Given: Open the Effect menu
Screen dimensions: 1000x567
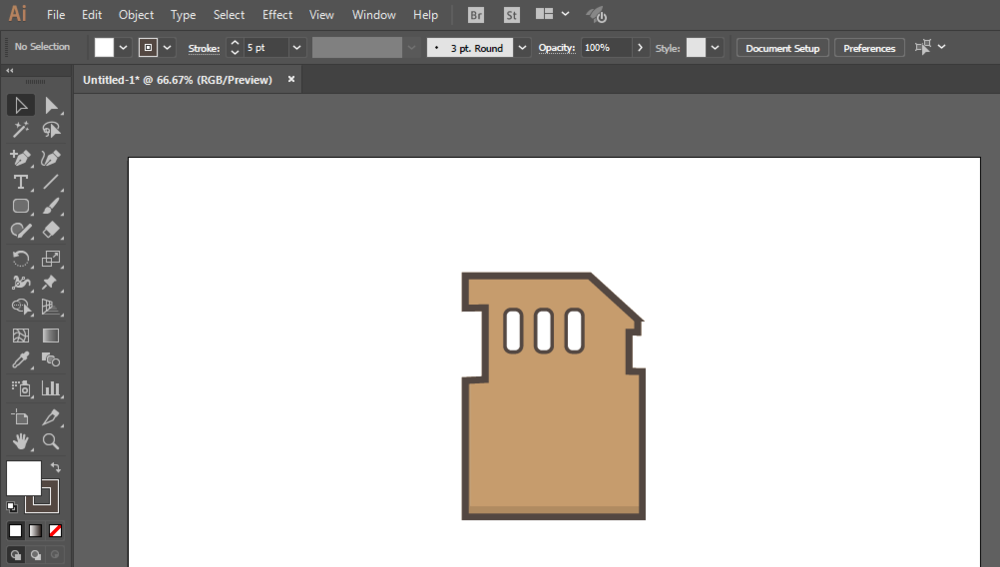Looking at the screenshot, I should [x=277, y=15].
